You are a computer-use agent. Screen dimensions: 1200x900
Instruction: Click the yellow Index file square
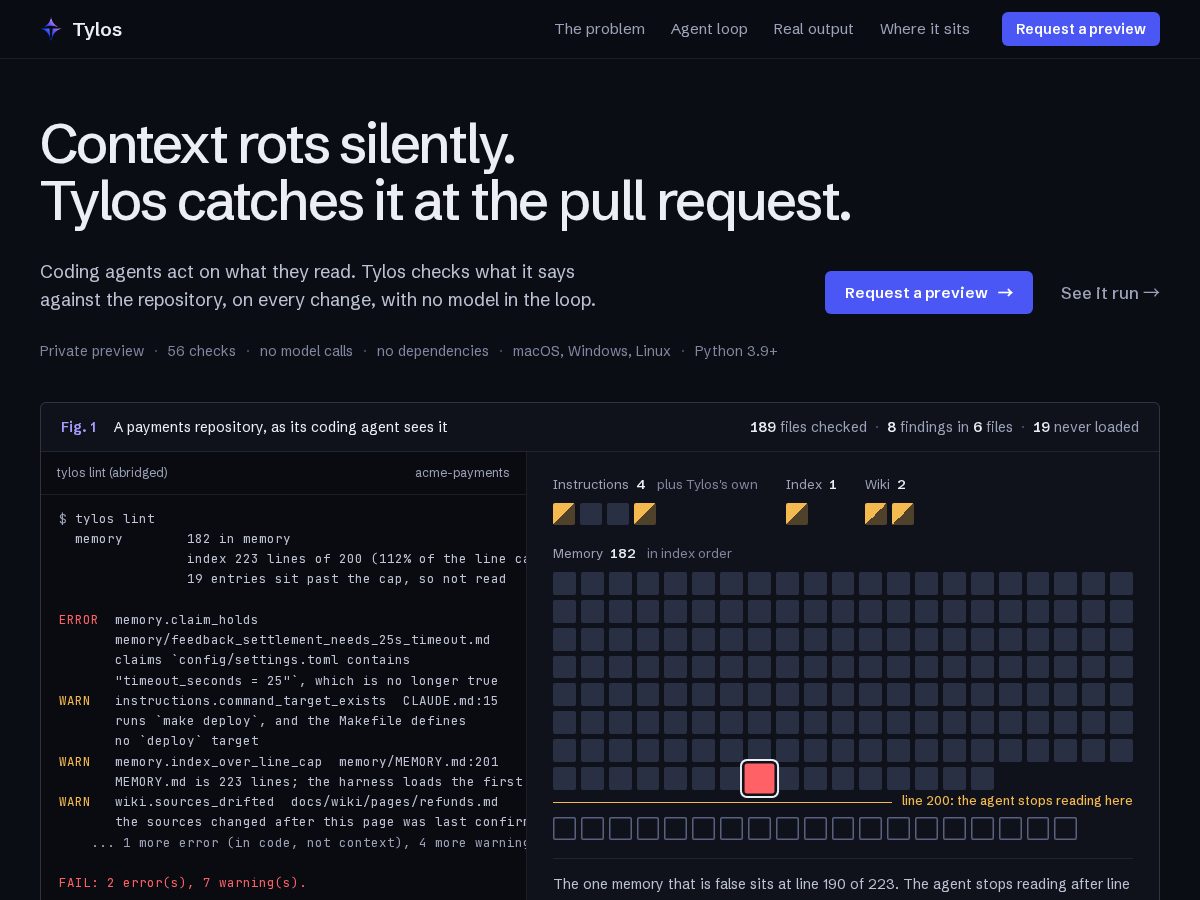797,514
